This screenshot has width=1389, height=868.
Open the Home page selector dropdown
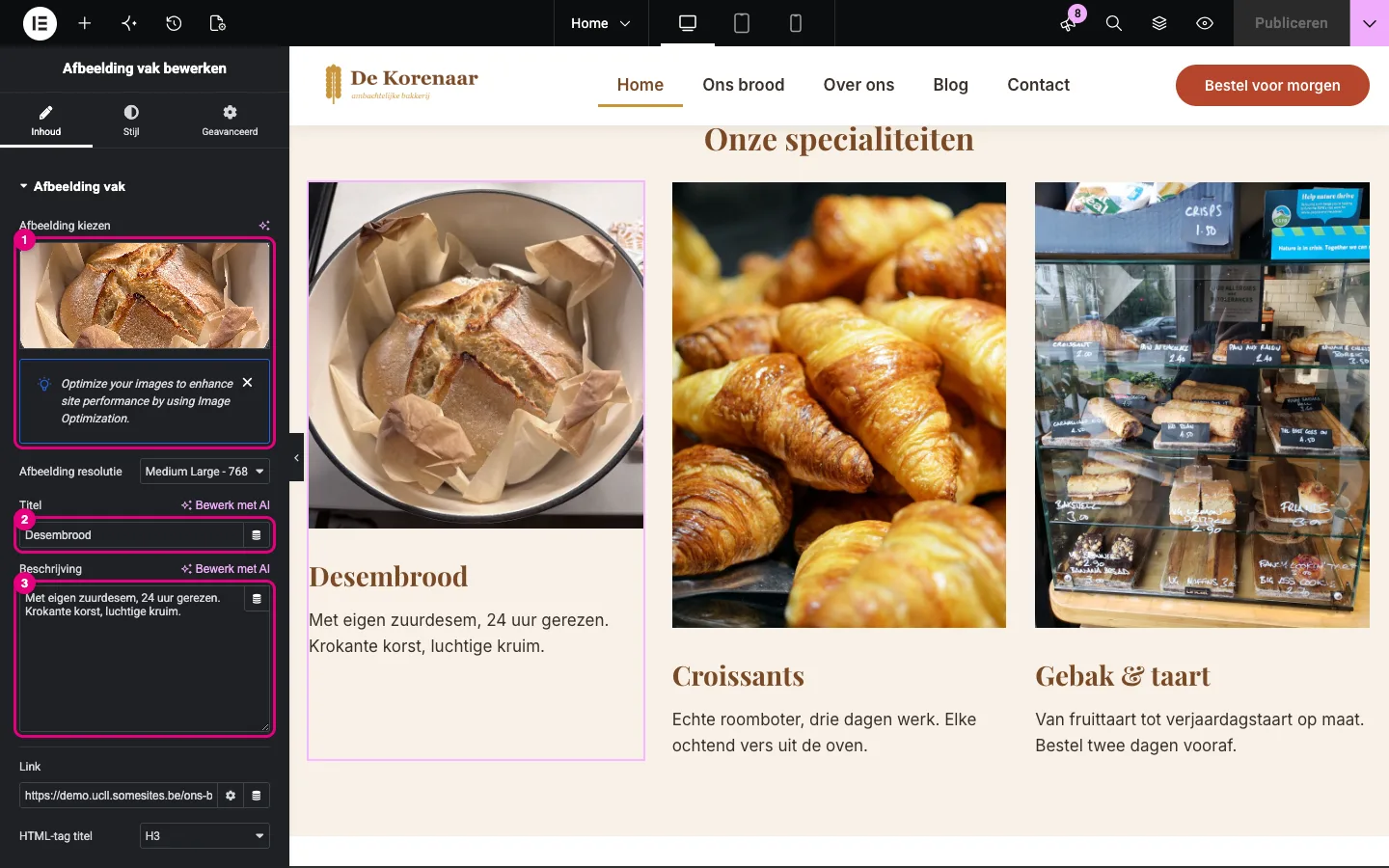coord(601,23)
